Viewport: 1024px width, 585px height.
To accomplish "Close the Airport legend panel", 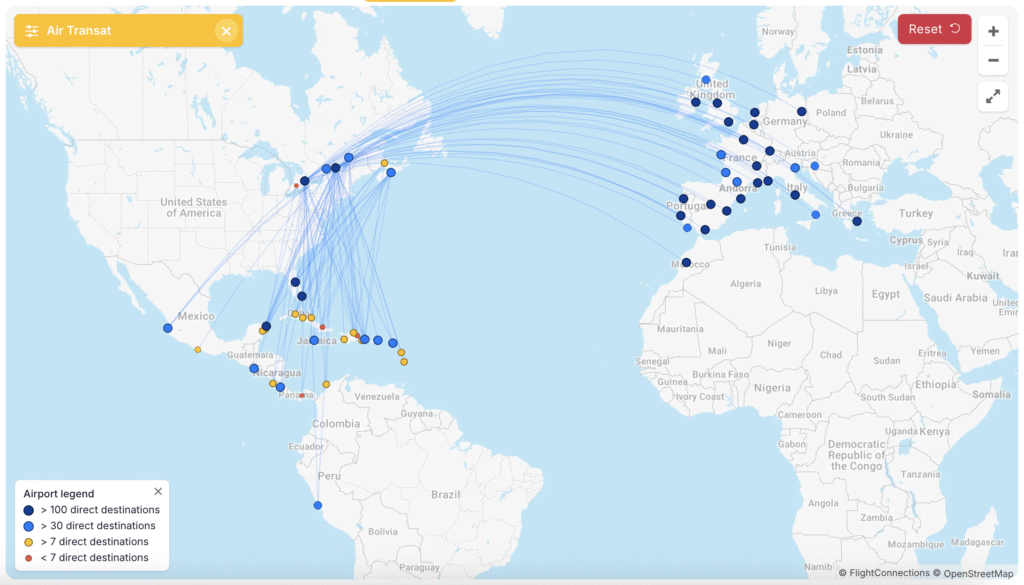I will coord(158,492).
